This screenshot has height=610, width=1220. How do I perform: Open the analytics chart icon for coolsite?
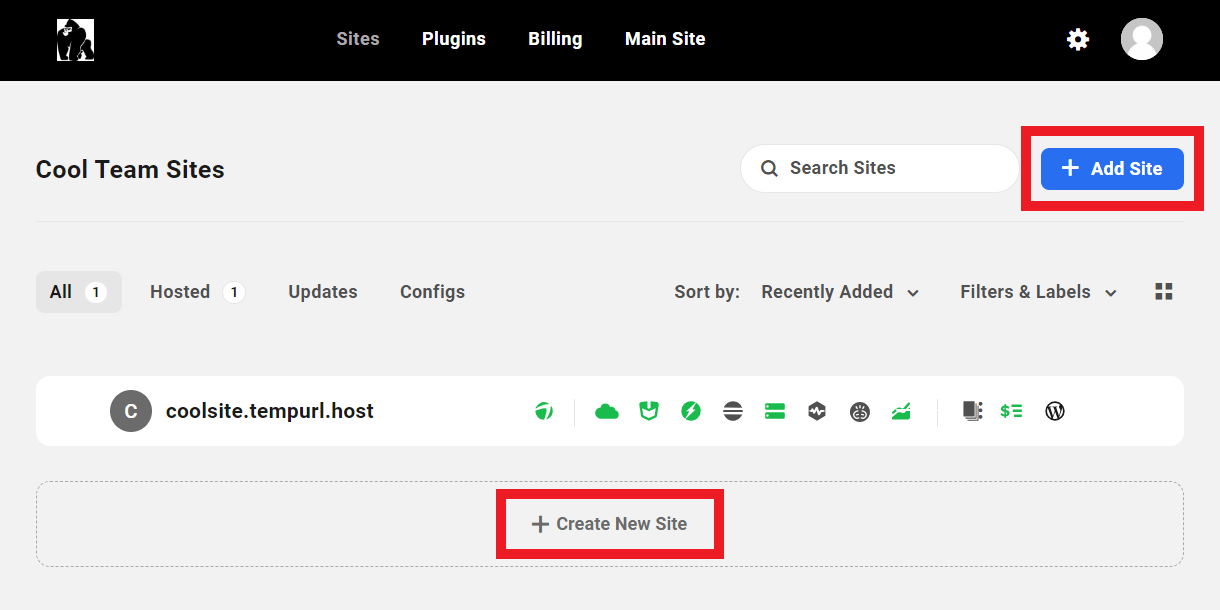[901, 411]
